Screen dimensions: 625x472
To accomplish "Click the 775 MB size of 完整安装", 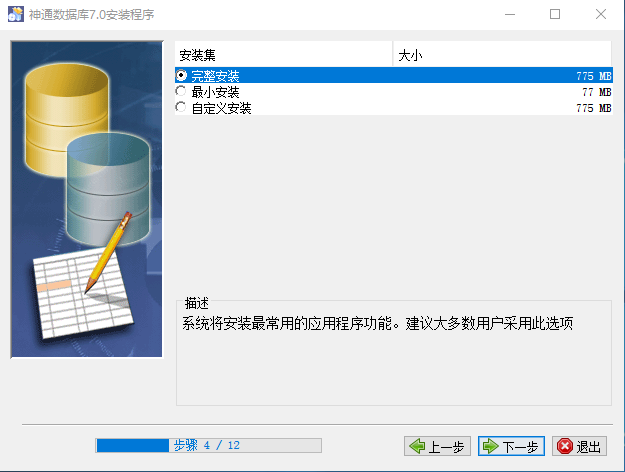I will pyautogui.click(x=594, y=76).
